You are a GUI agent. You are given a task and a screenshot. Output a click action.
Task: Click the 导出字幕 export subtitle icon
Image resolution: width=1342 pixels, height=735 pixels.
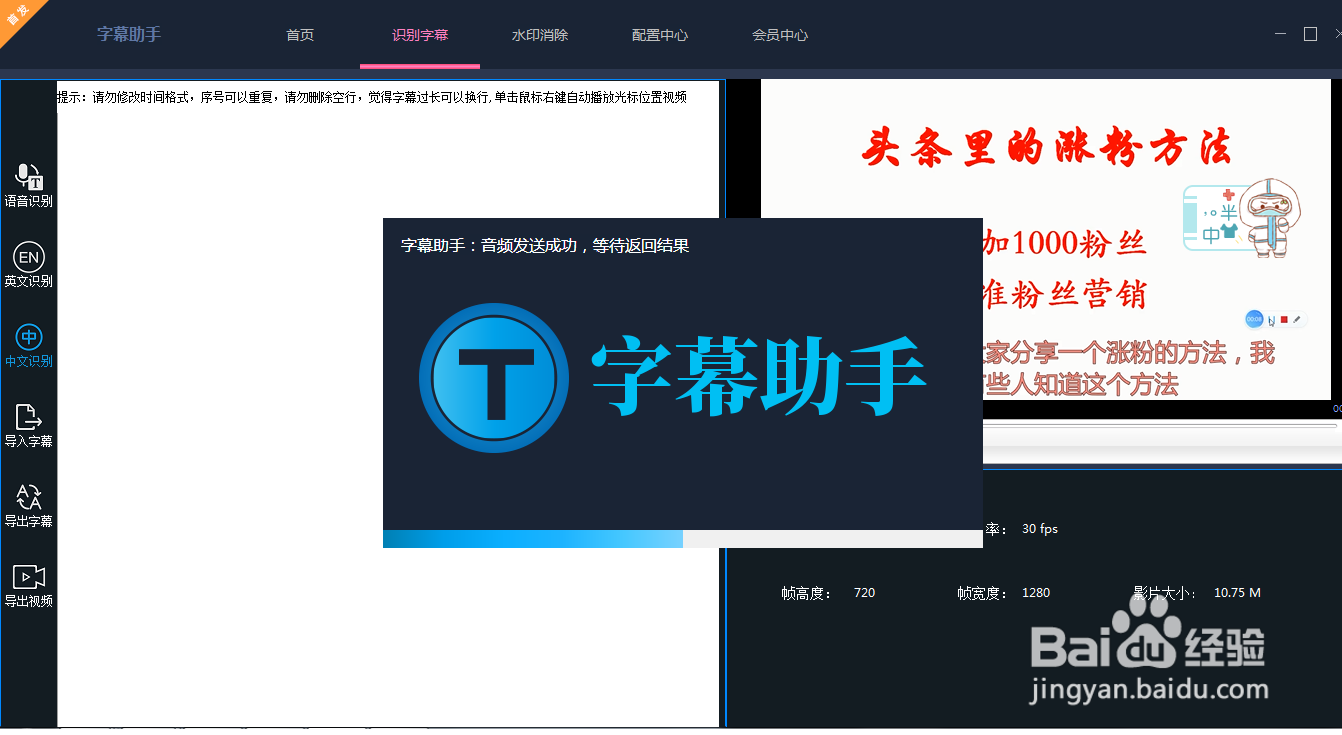29,497
